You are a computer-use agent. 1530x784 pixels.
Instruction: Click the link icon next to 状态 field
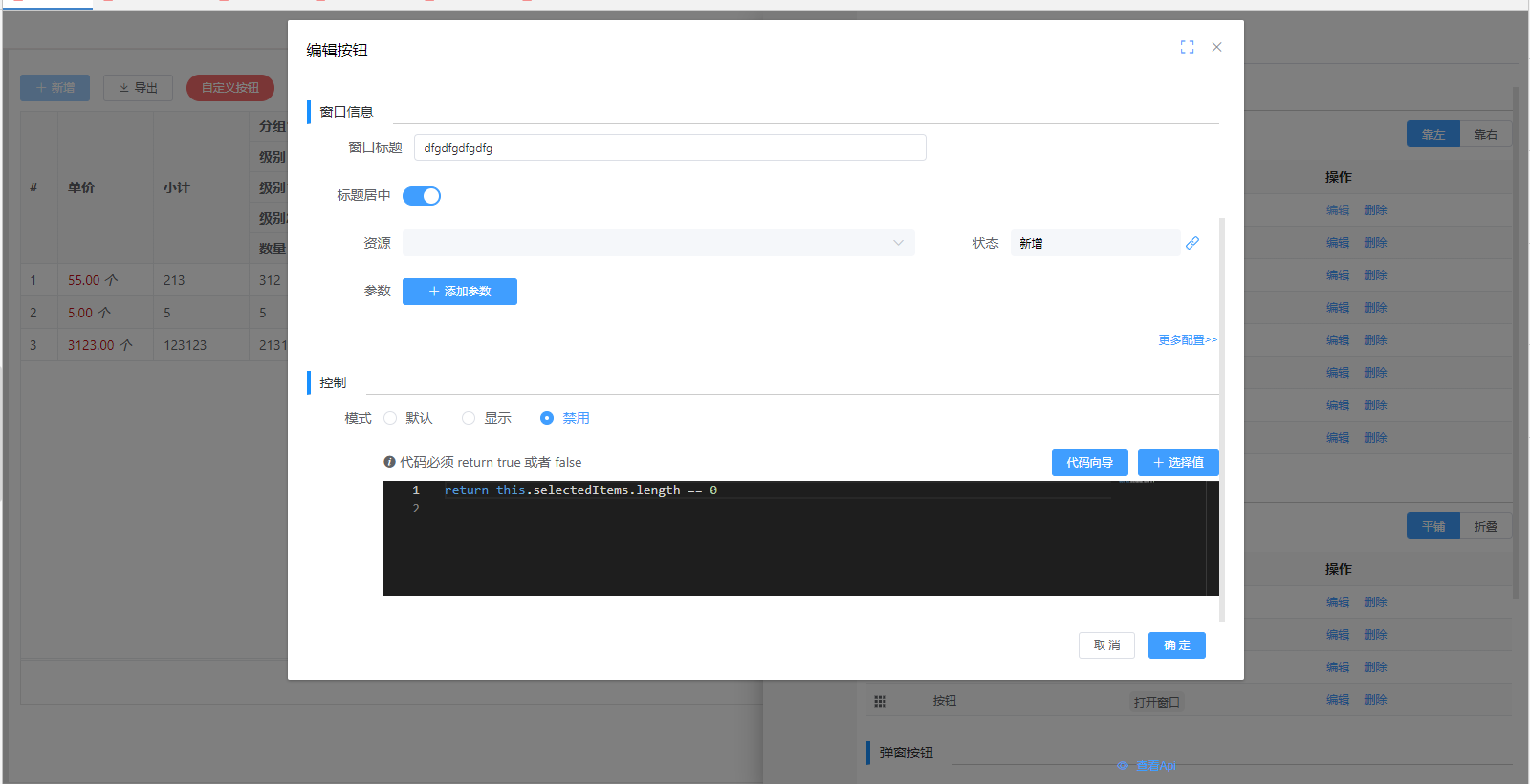pos(1192,243)
